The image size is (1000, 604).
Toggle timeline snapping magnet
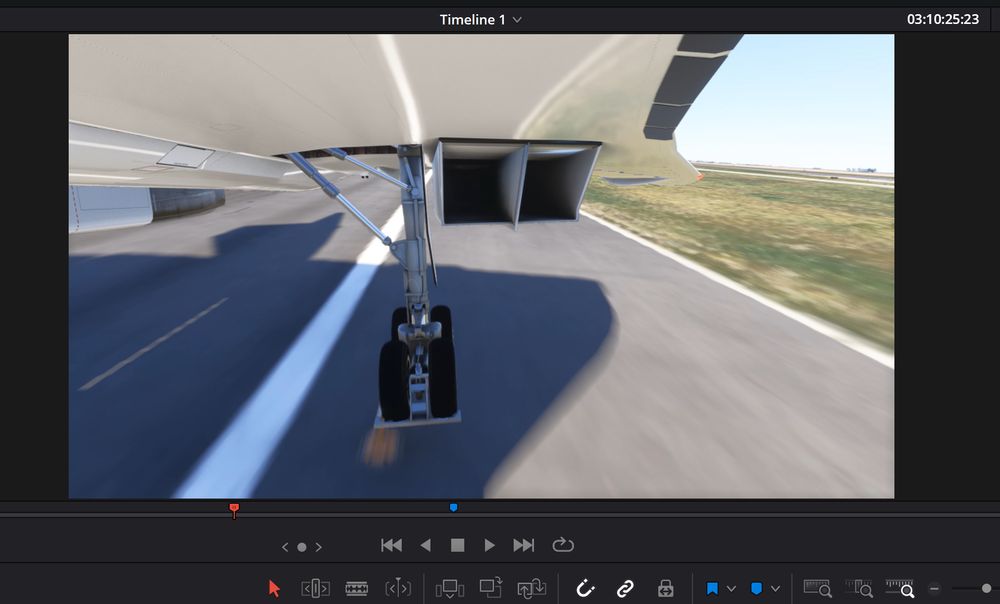point(585,588)
